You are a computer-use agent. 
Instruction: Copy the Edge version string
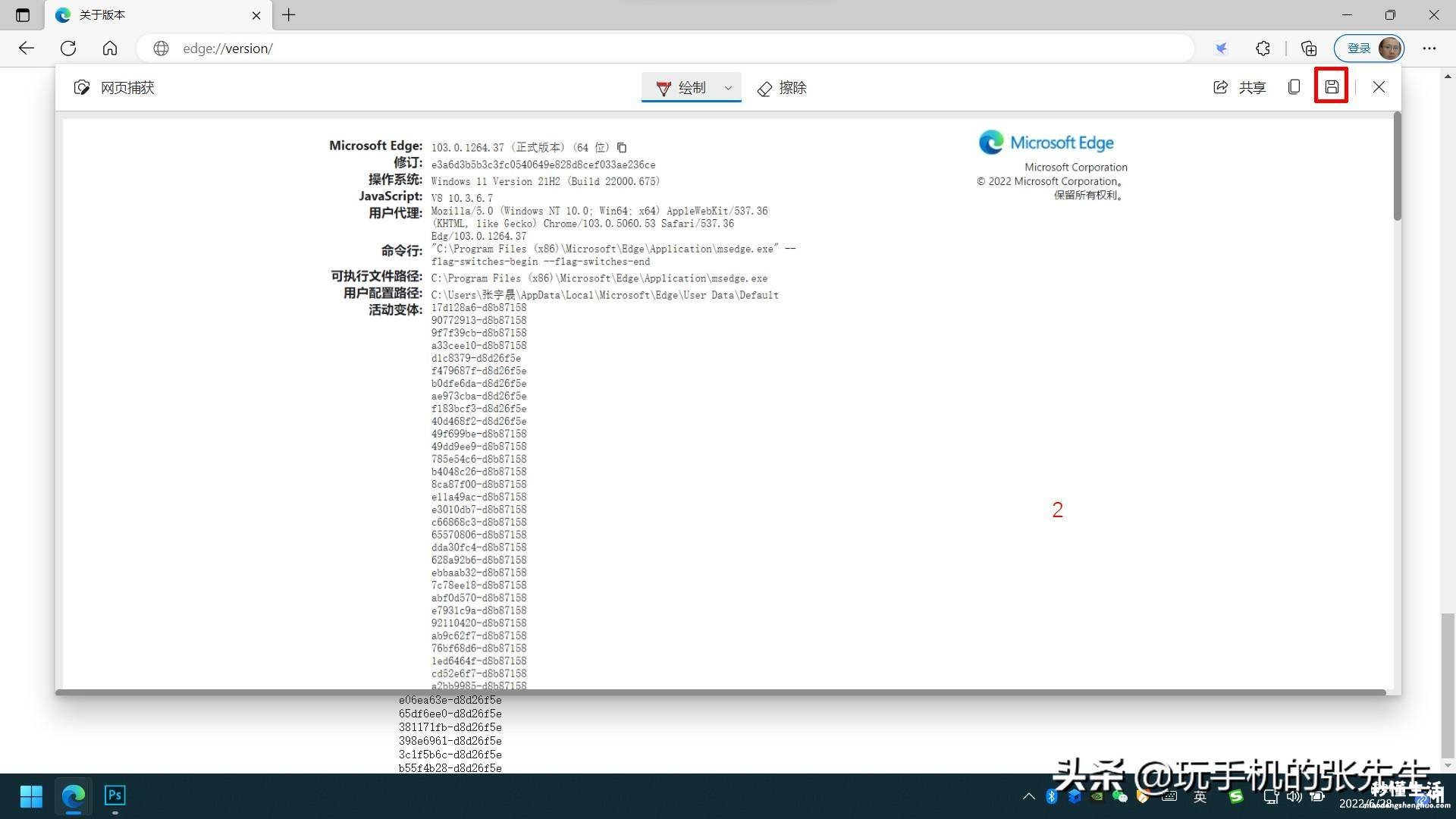pyautogui.click(x=622, y=147)
